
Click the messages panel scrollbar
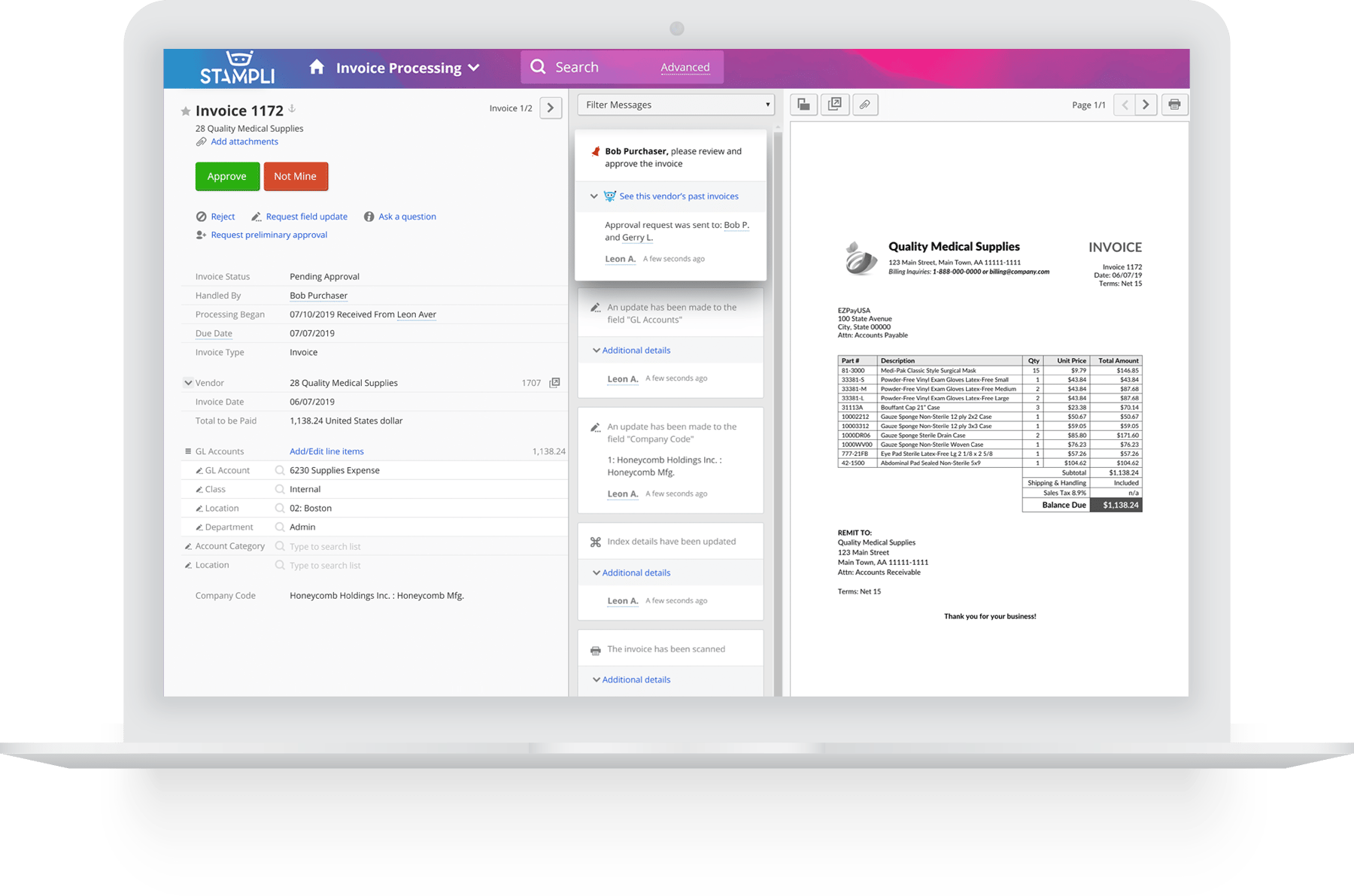click(778, 412)
